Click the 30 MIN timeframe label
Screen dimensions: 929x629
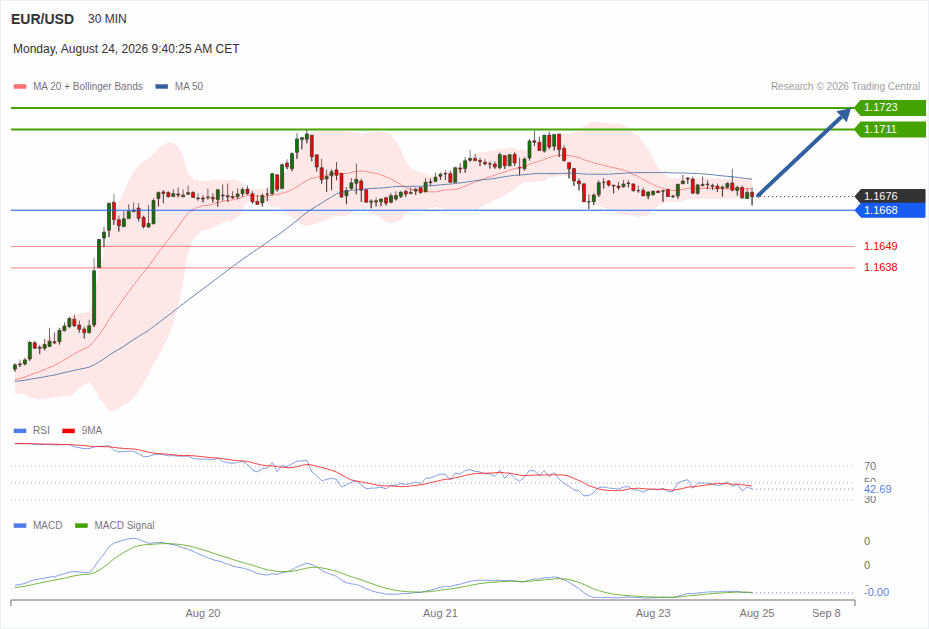pyautogui.click(x=107, y=19)
